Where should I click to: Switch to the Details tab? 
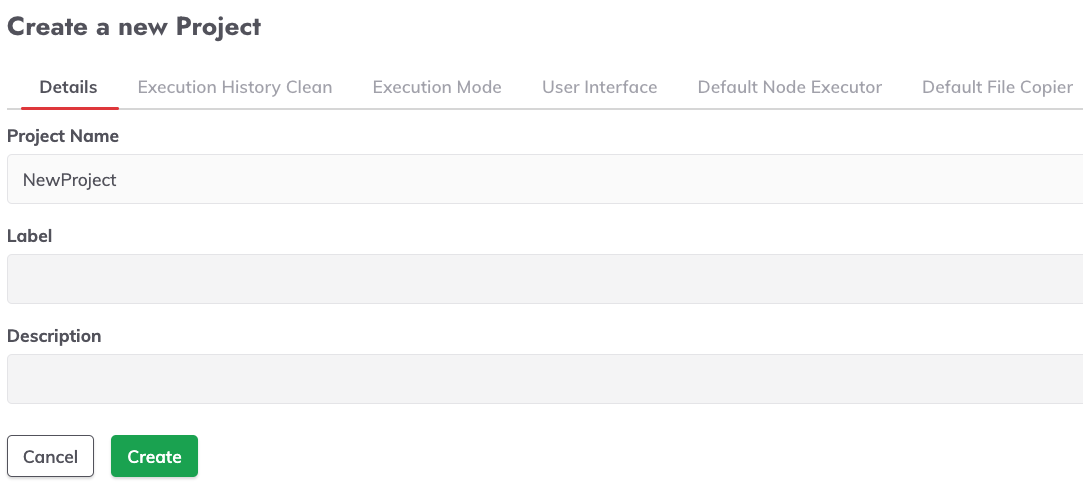(68, 88)
